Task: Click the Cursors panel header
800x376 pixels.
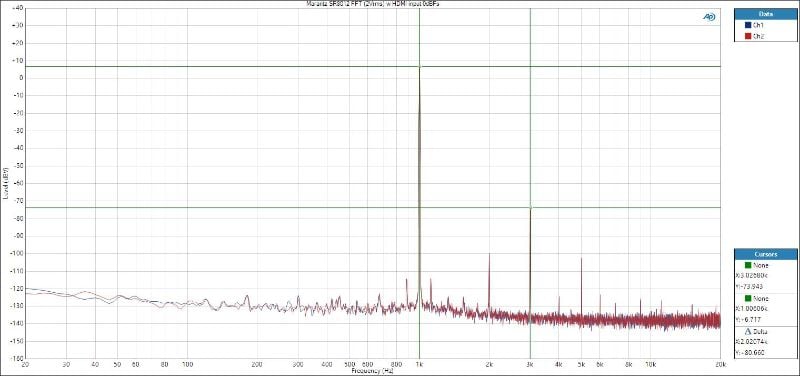Action: [x=765, y=254]
